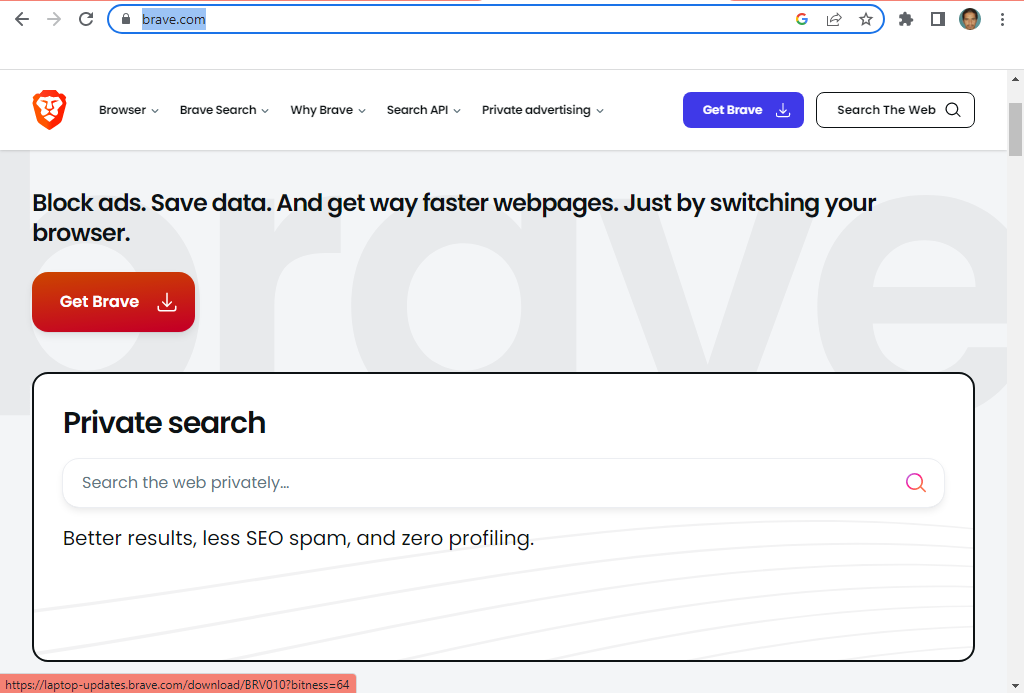Click the red Get Brave download button

coord(114,302)
